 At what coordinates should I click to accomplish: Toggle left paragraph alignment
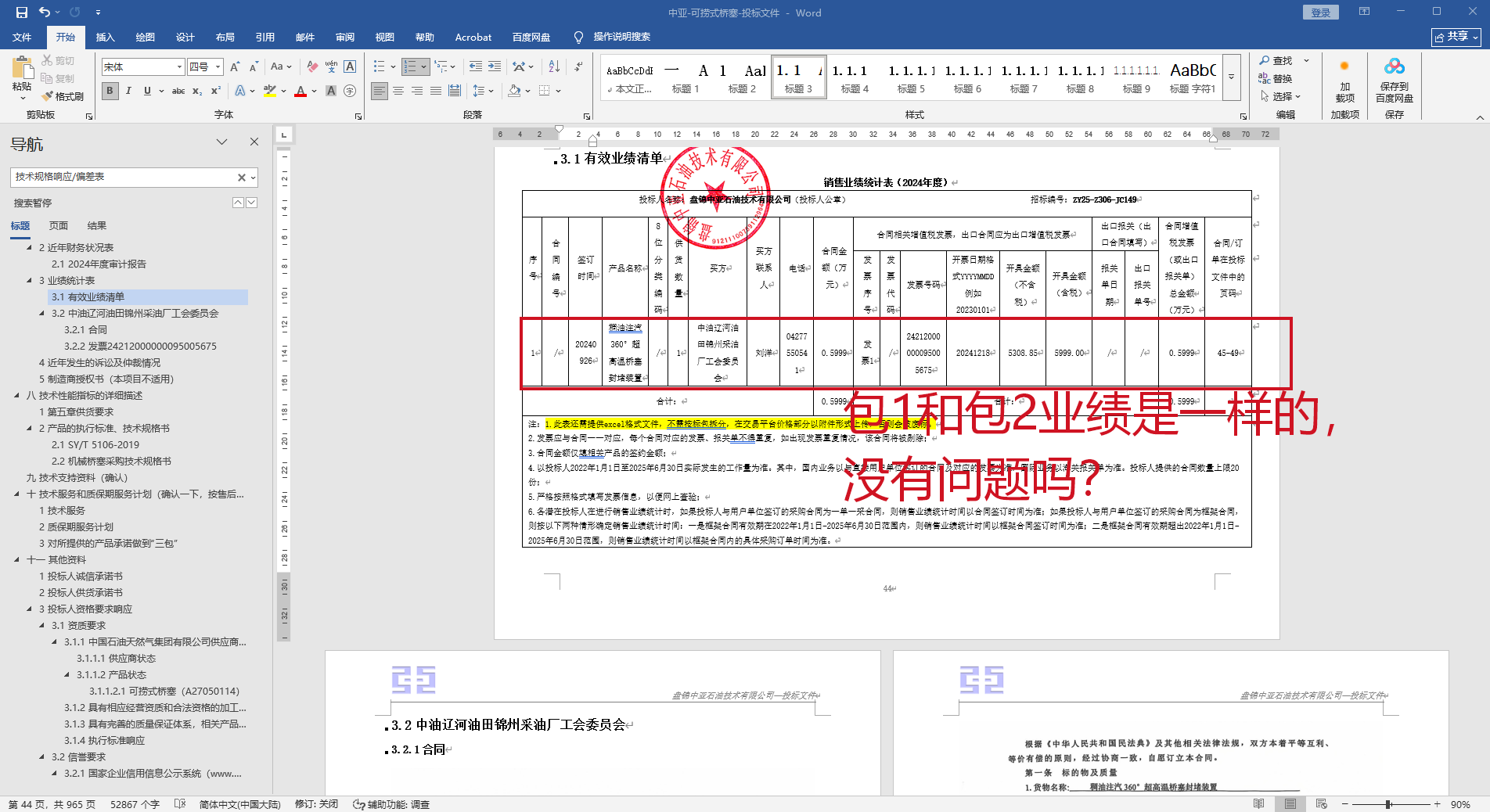380,91
